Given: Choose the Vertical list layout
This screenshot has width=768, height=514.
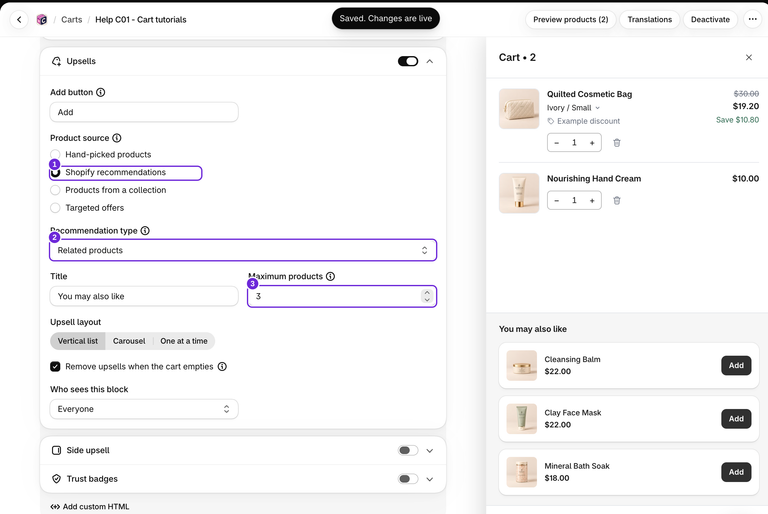Looking at the screenshot, I should pyautogui.click(x=78, y=341).
